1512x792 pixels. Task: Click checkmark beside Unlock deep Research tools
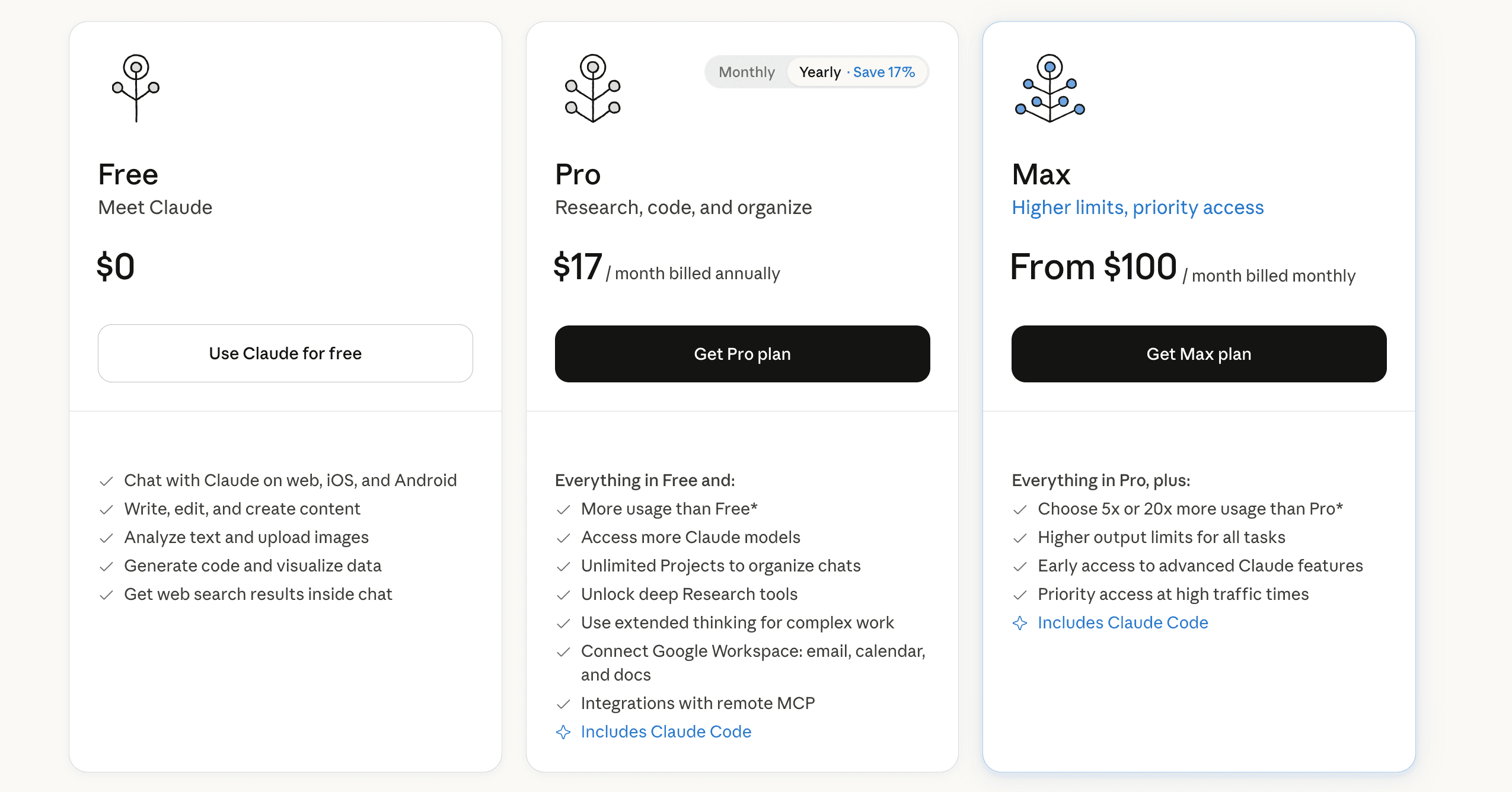pyautogui.click(x=563, y=595)
